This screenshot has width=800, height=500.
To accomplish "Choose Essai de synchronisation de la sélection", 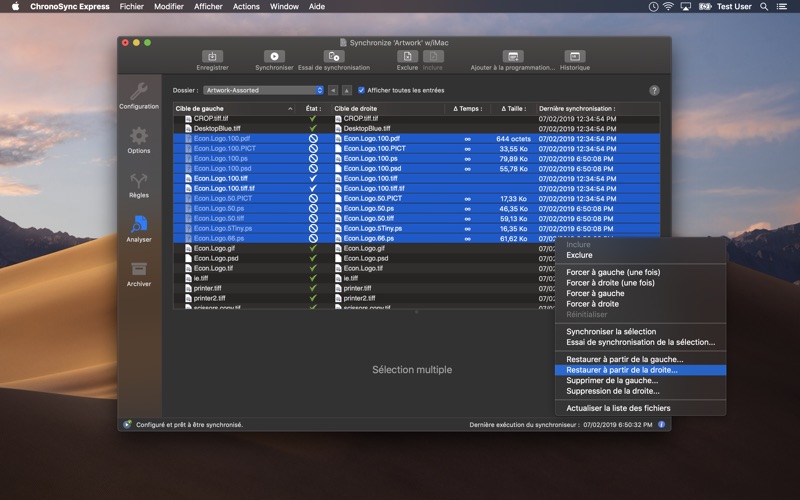I will click(x=640, y=342).
